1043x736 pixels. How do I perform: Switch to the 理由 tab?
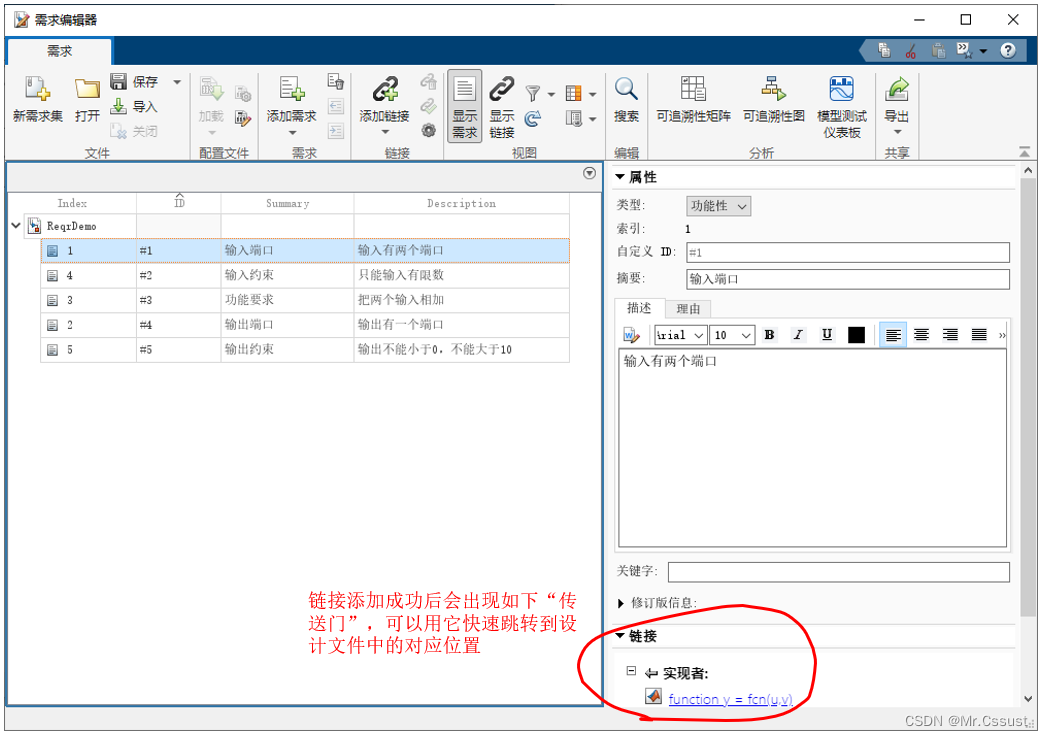pos(688,309)
